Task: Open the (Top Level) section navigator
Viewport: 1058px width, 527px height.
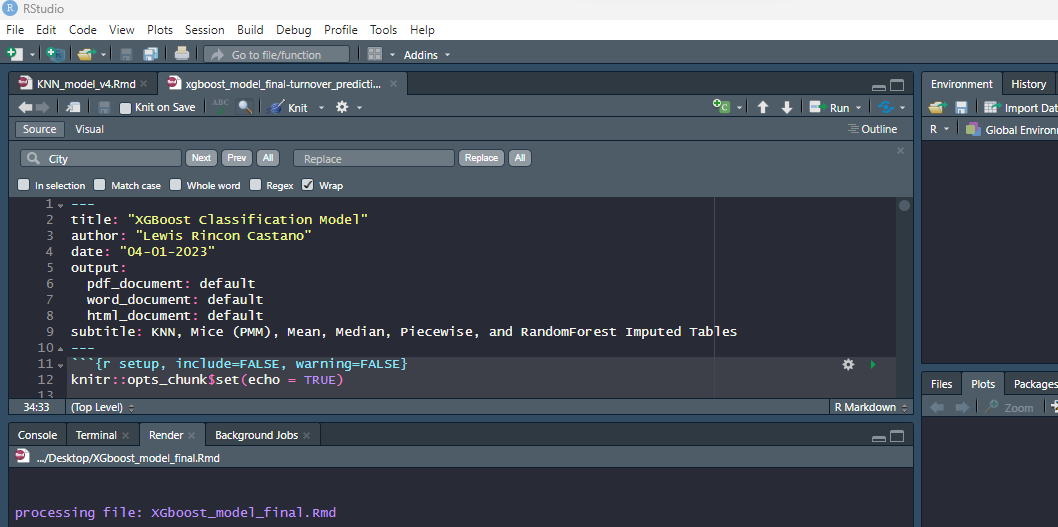Action: coord(102,407)
